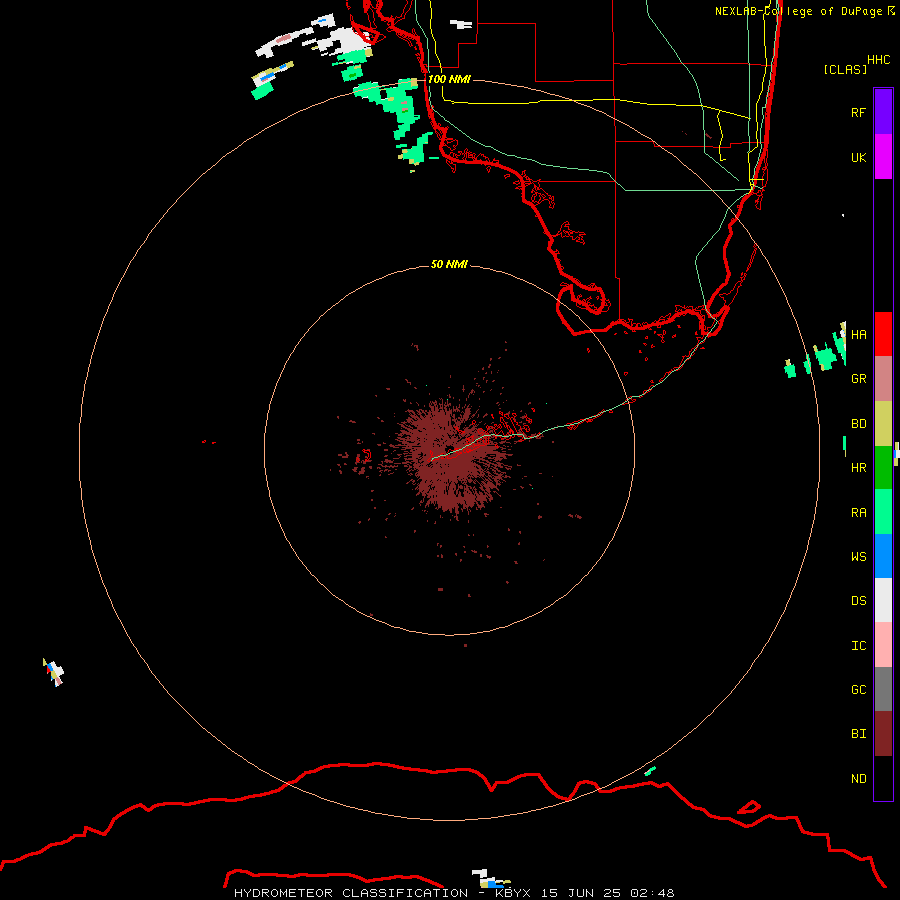This screenshot has height=900, width=900.
Task: Click the UK magenta legend swatch
Action: click(x=883, y=157)
